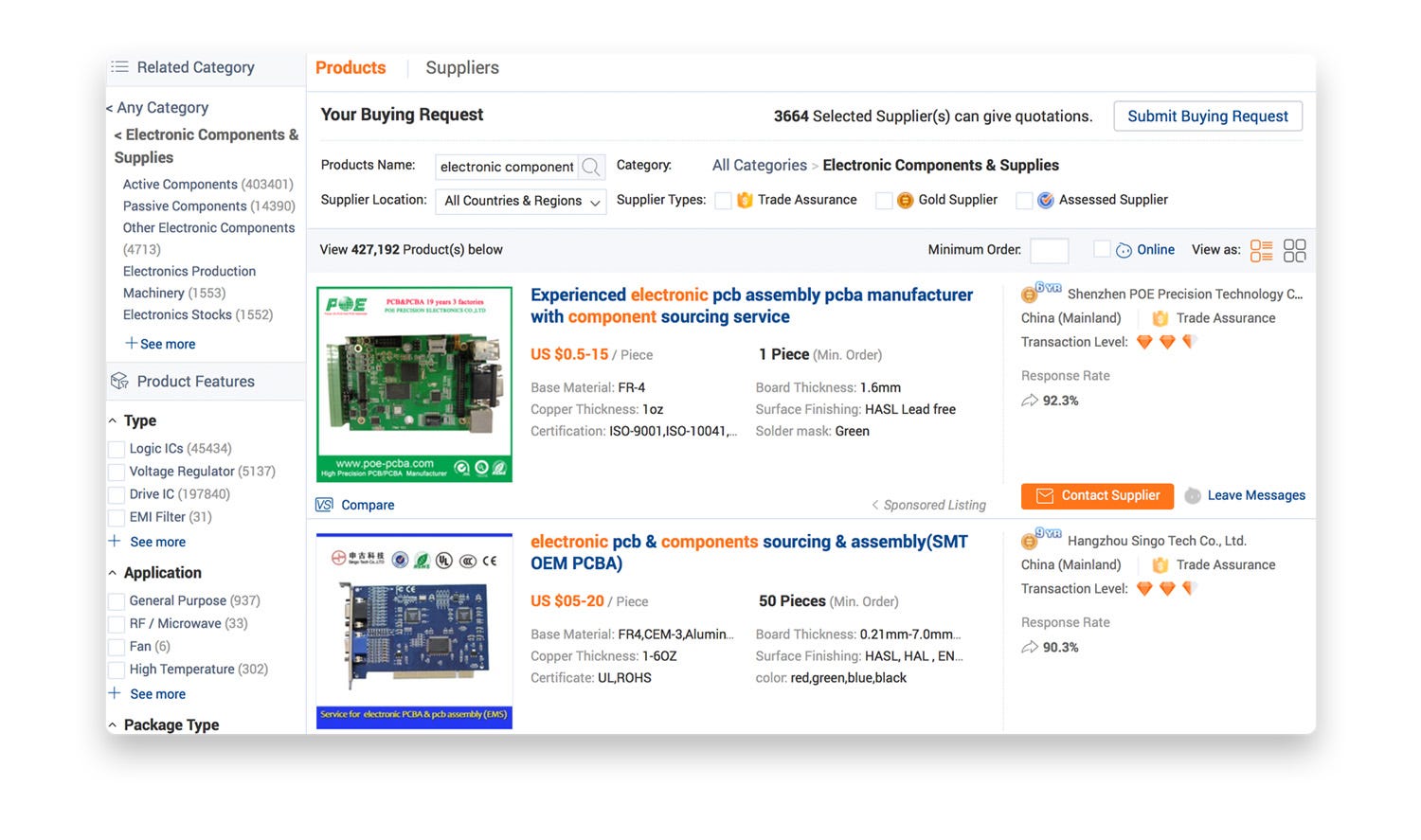The height and width of the screenshot is (840, 1421).
Task: Check the Fan application filter
Action: pos(117,647)
